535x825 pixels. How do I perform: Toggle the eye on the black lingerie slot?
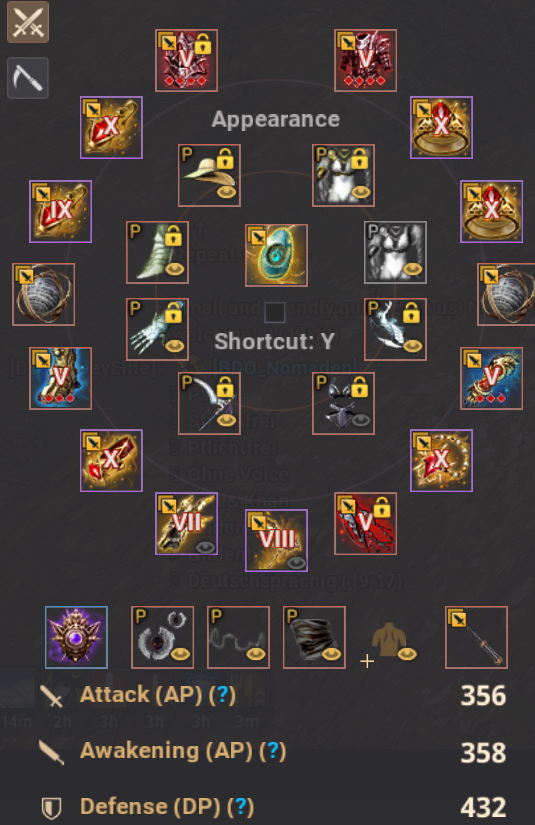click(x=361, y=420)
